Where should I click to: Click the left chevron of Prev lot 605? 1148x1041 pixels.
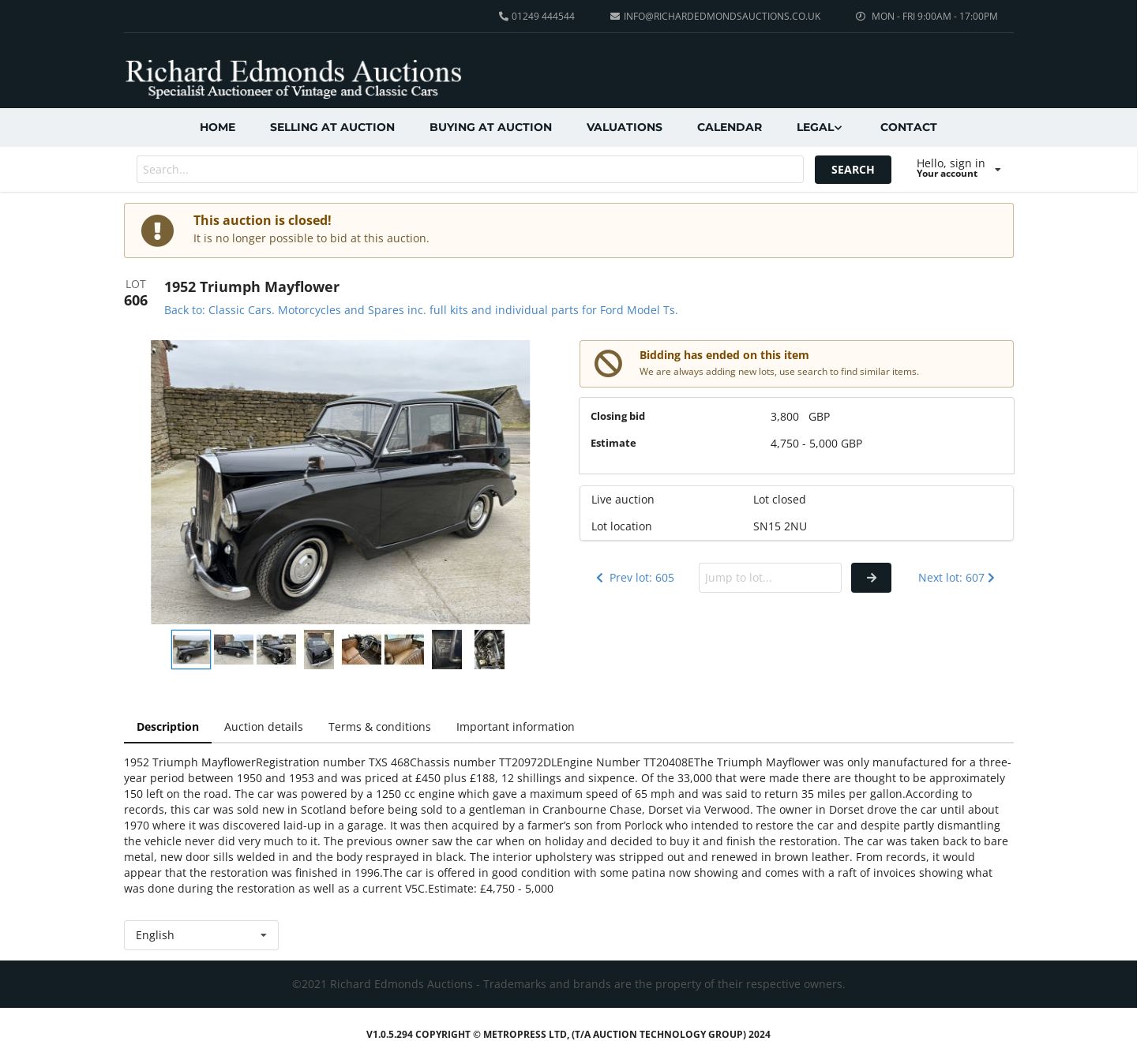pos(599,578)
